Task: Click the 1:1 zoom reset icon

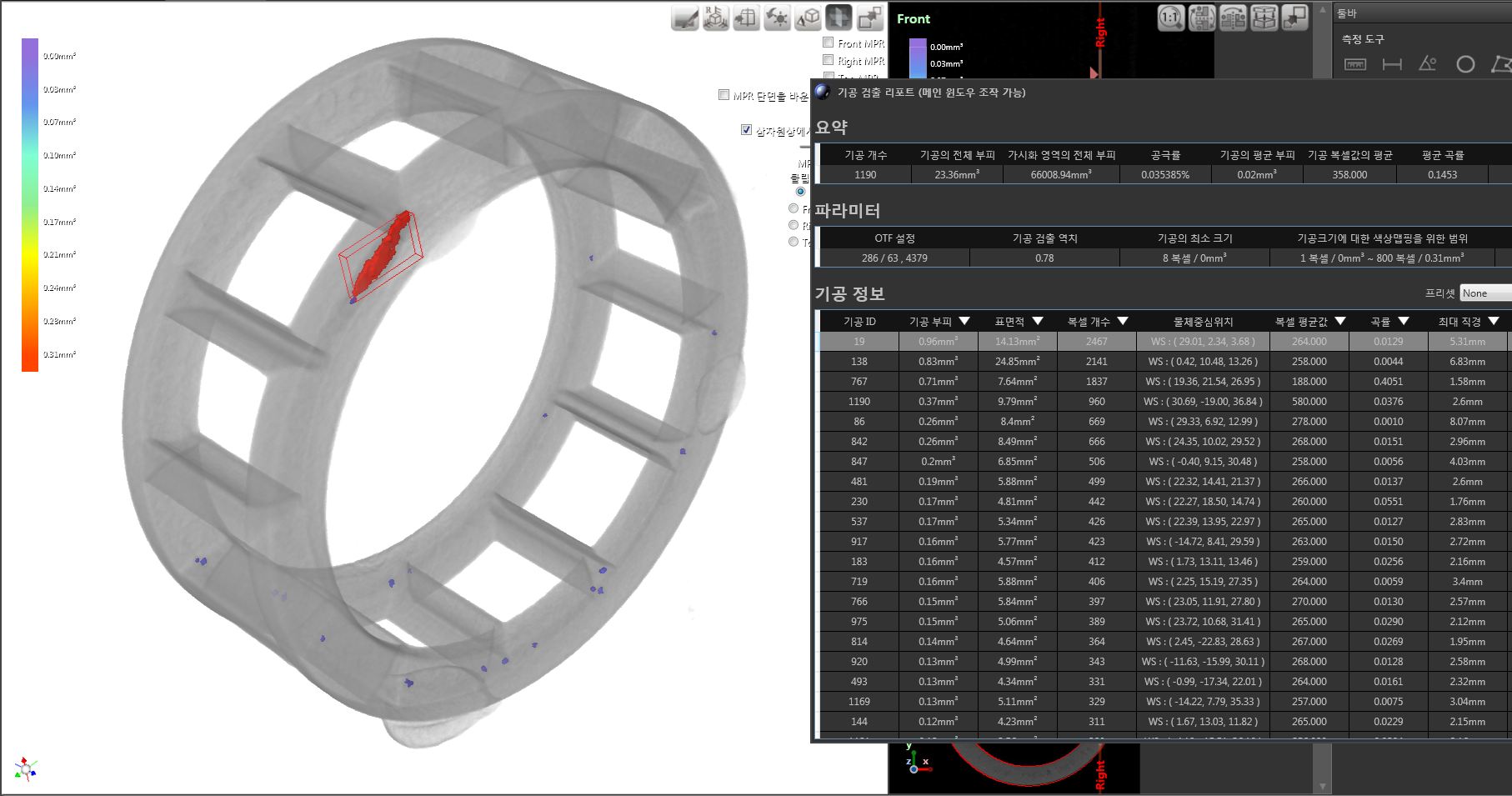Action: coord(1171,18)
